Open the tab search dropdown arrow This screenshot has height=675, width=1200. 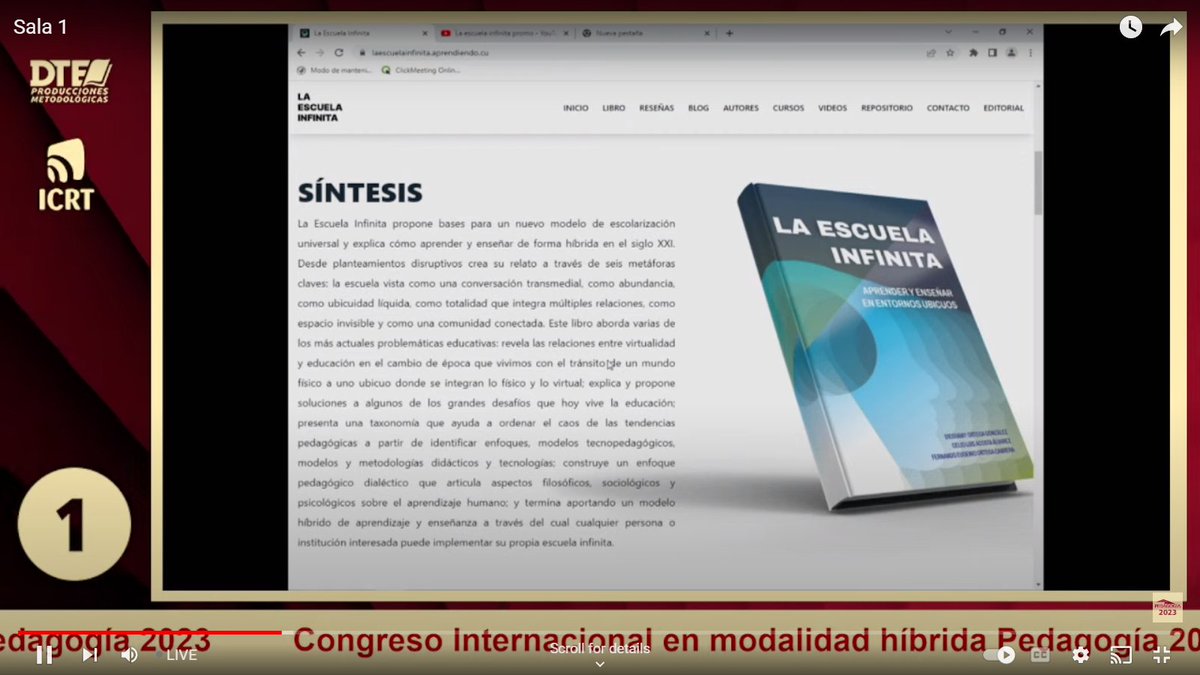coord(949,33)
